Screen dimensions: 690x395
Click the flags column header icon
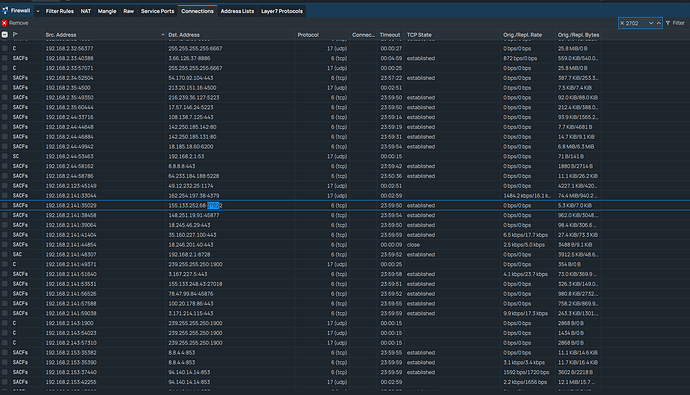tap(15, 34)
